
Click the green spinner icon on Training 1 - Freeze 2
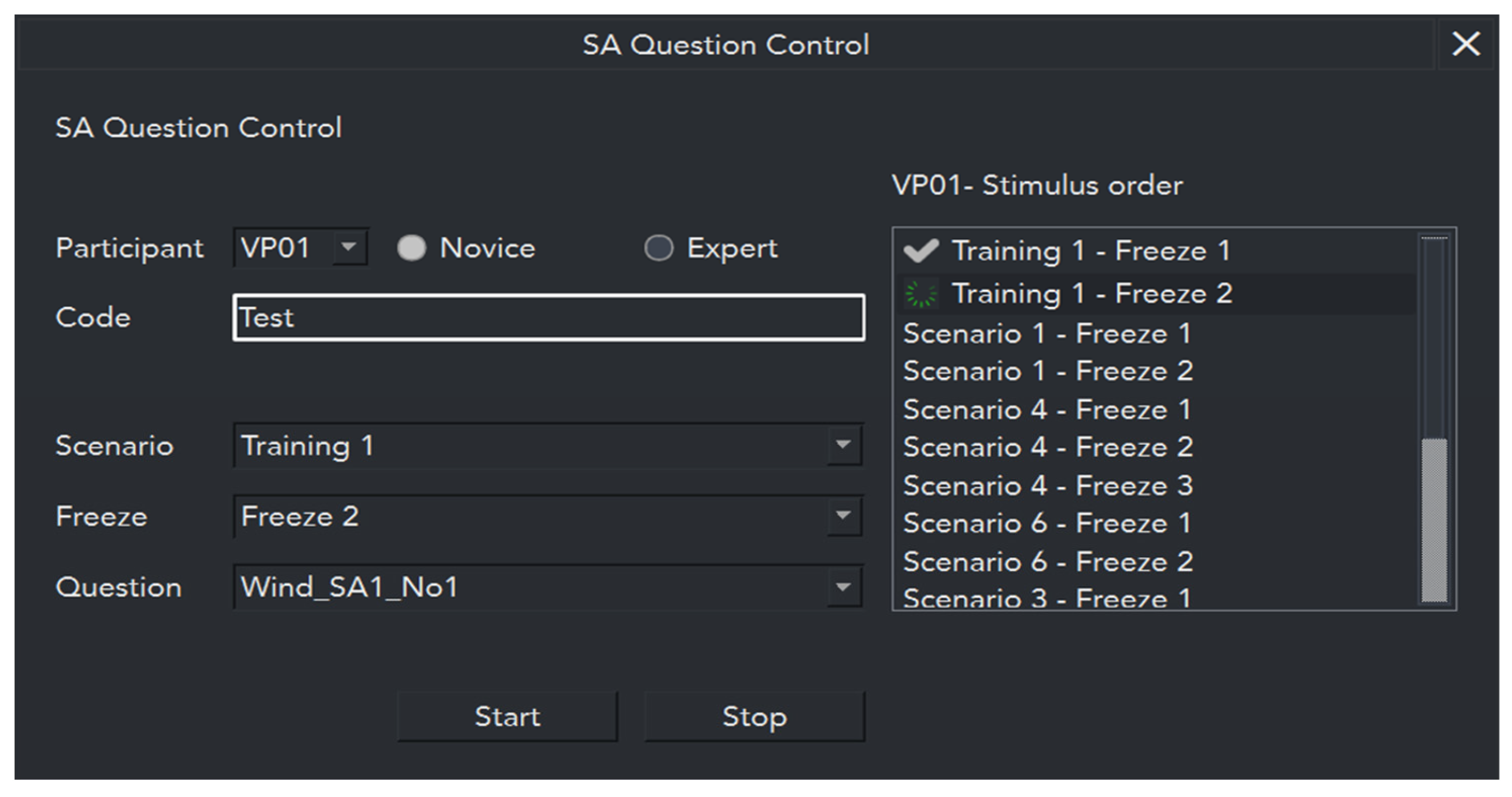coord(920,294)
